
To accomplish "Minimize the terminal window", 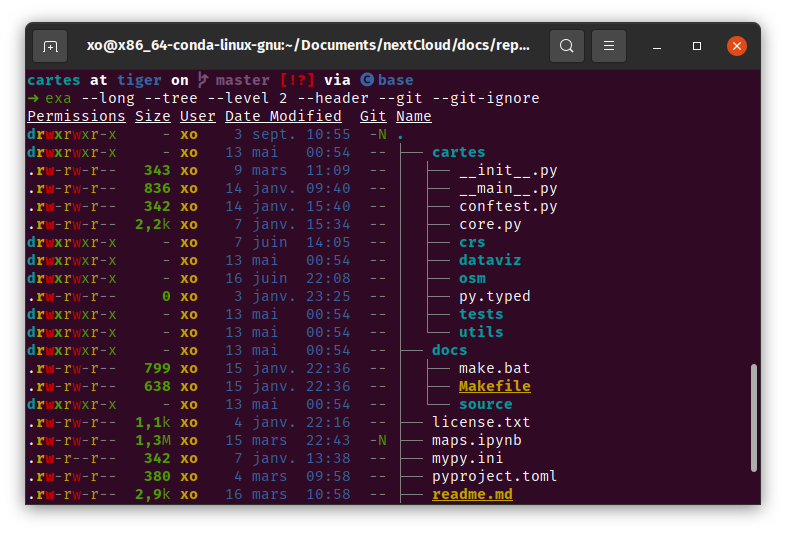I will coord(657,47).
